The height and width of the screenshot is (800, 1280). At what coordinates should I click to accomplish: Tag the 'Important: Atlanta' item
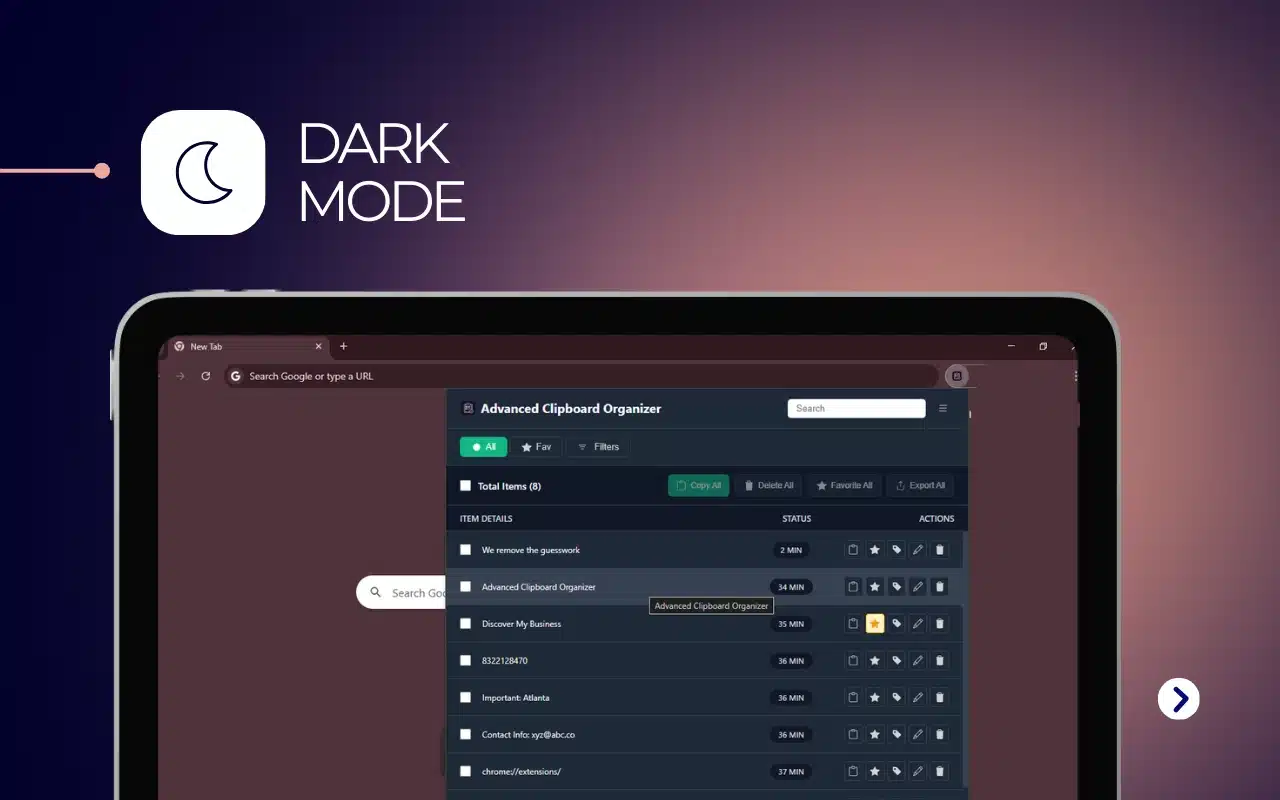point(897,698)
